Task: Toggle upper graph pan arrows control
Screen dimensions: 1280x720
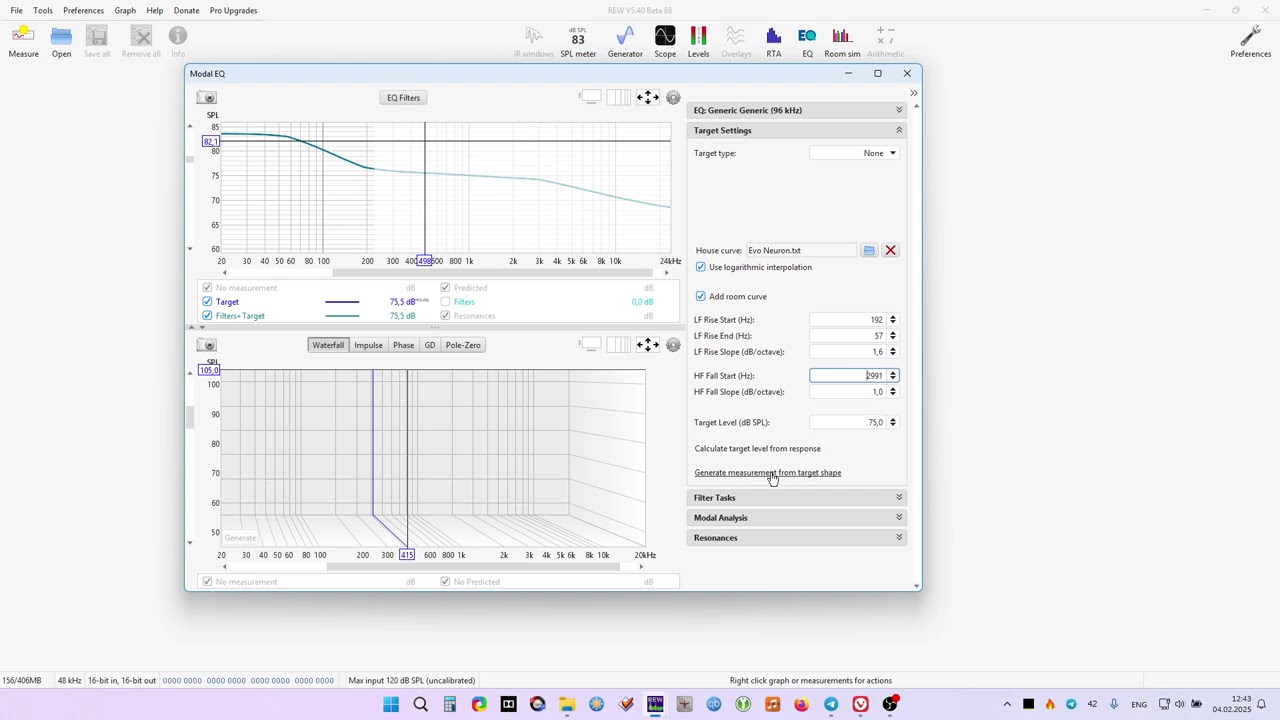Action: click(647, 97)
